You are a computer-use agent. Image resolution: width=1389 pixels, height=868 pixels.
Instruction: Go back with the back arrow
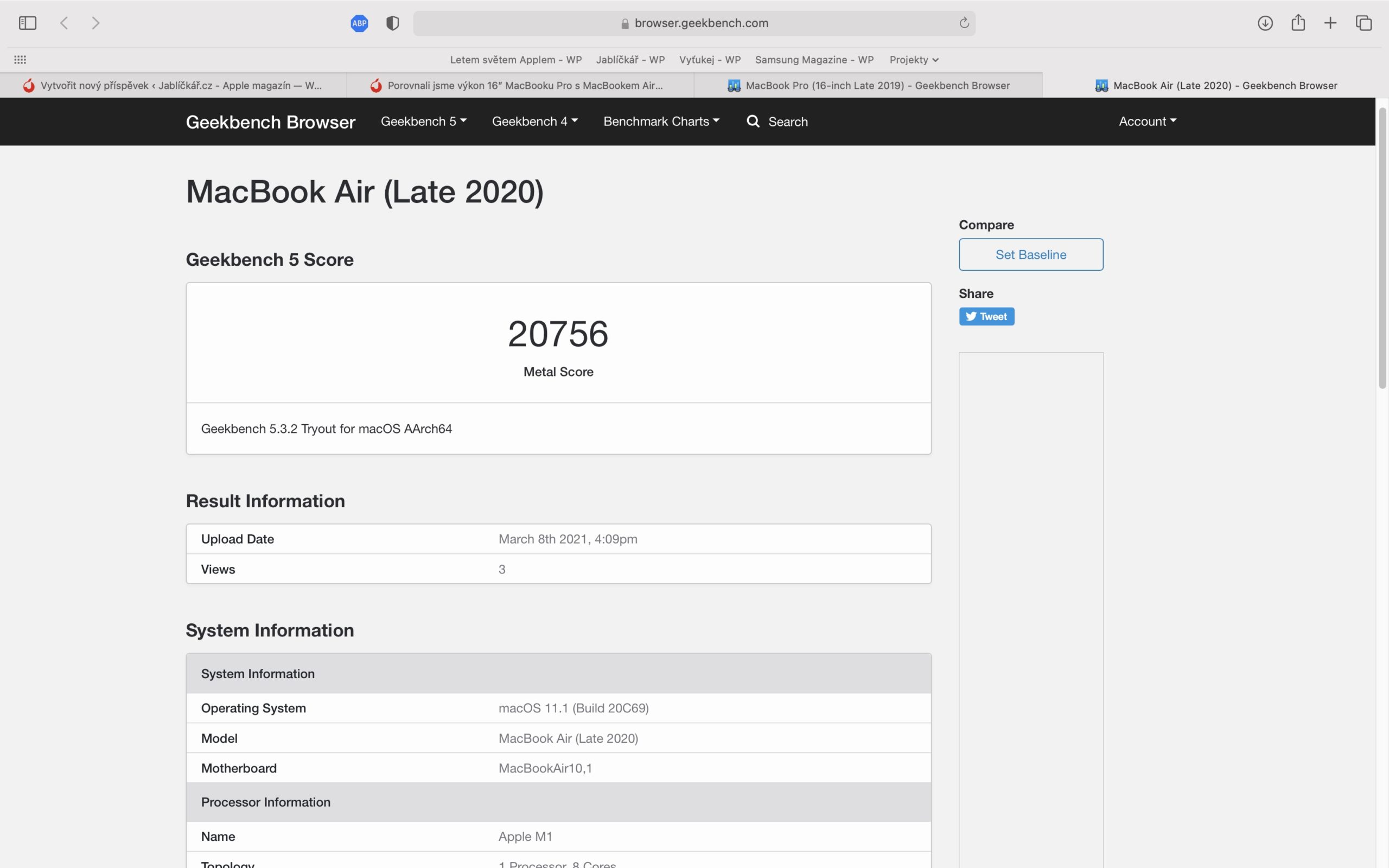pos(64,23)
